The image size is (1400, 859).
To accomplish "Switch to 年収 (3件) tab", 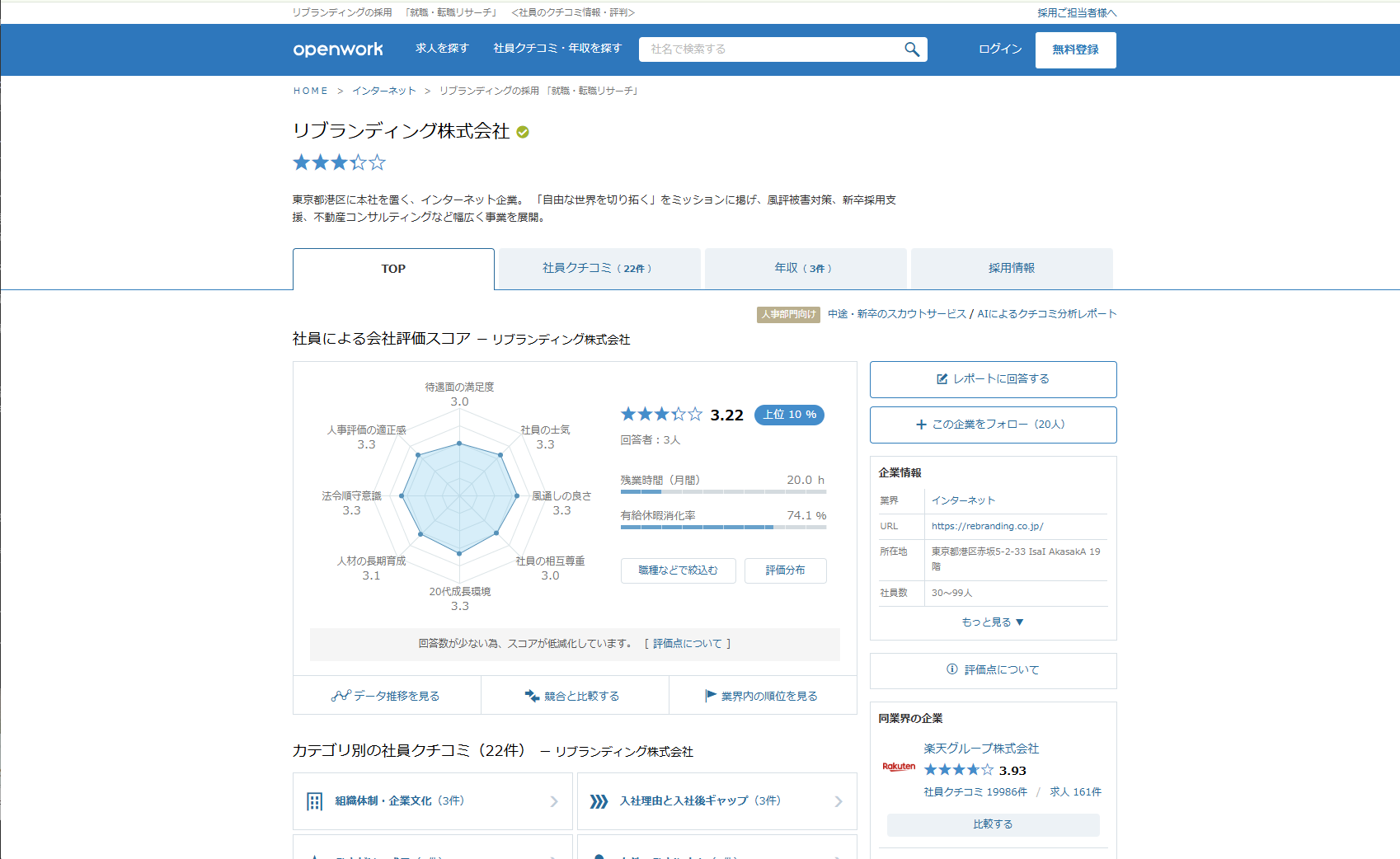I will [806, 269].
